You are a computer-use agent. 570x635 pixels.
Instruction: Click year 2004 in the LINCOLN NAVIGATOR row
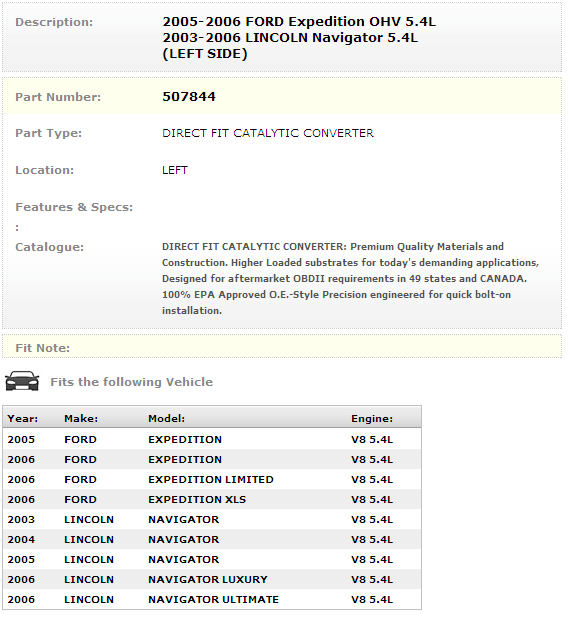point(21,539)
